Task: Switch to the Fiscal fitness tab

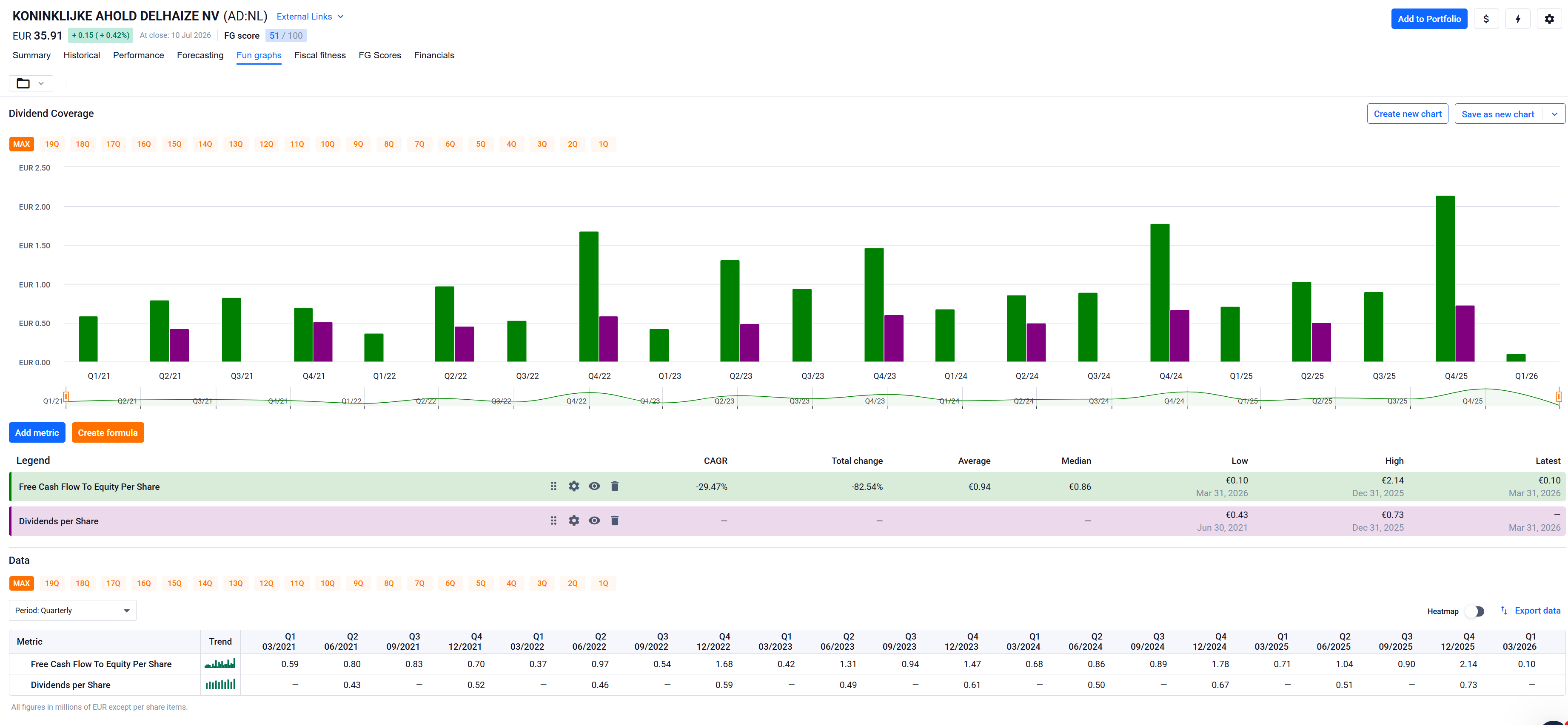Action: pos(319,55)
